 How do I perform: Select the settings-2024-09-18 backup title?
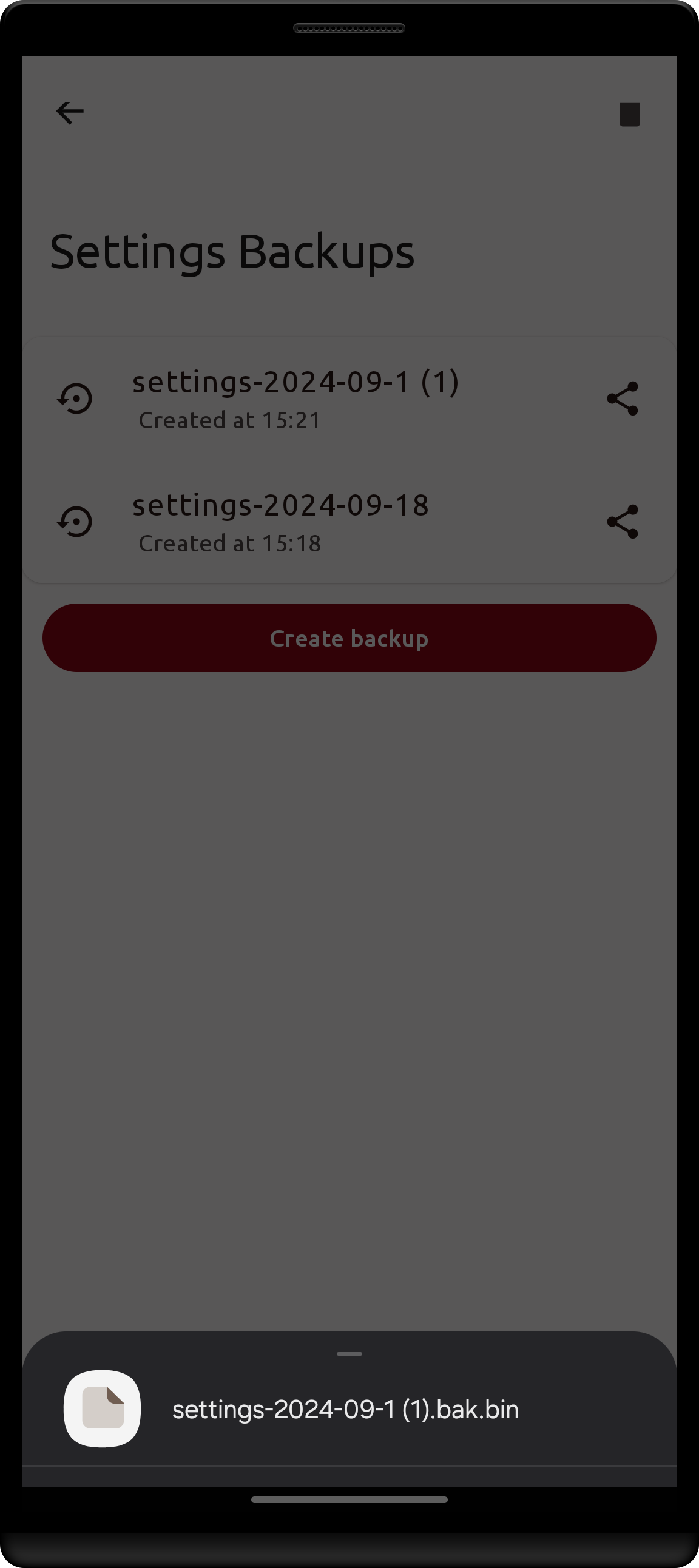pyautogui.click(x=281, y=505)
